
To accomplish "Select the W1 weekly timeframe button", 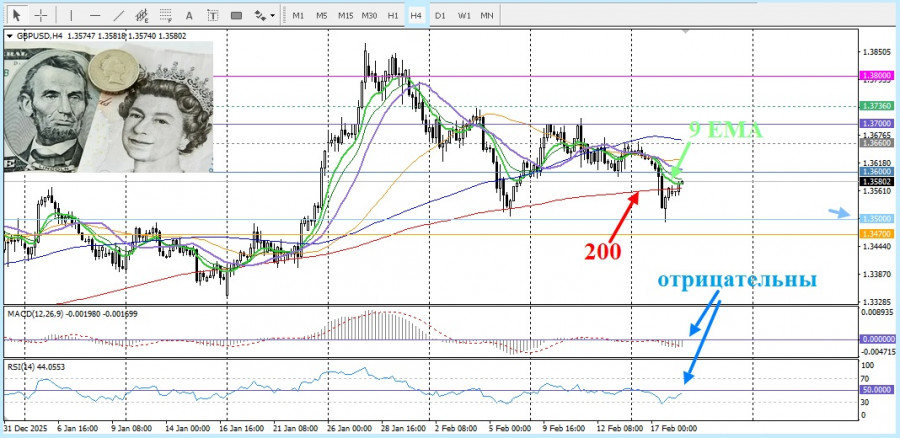I will coord(463,15).
